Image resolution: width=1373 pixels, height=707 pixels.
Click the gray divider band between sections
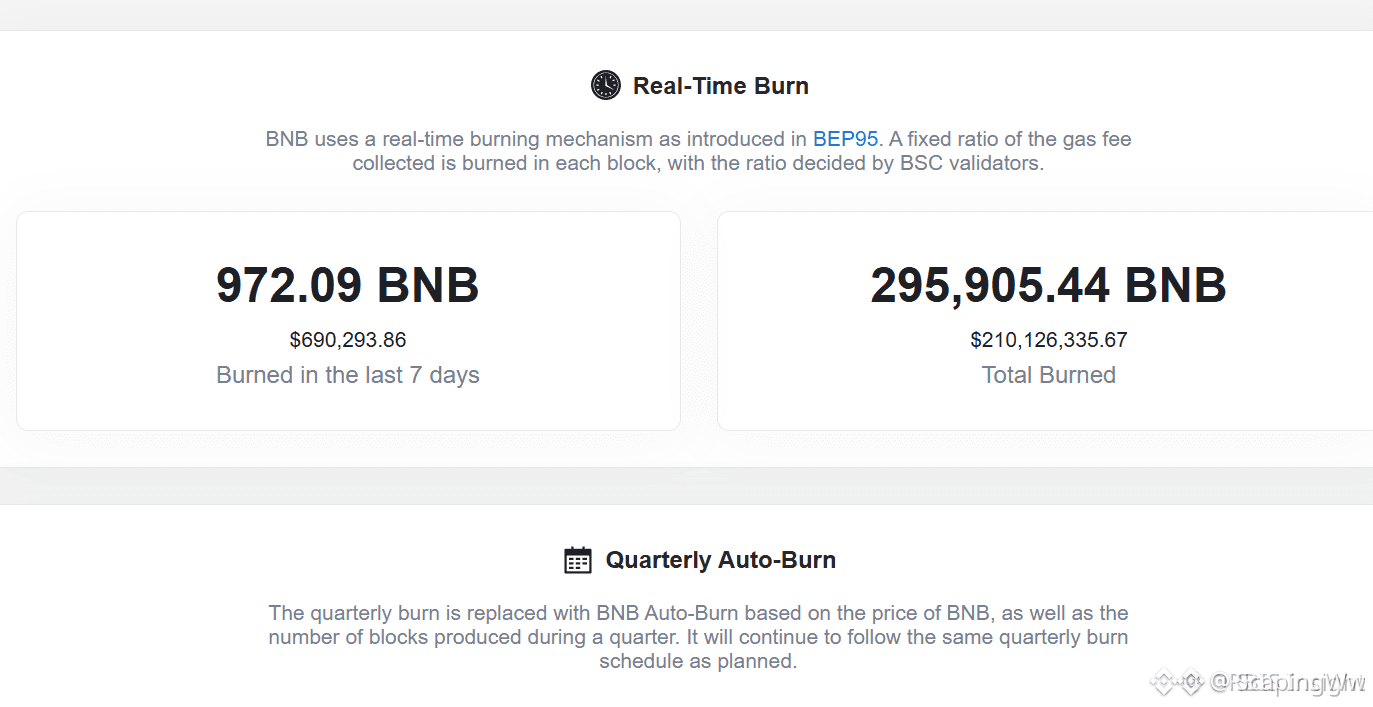pos(686,486)
